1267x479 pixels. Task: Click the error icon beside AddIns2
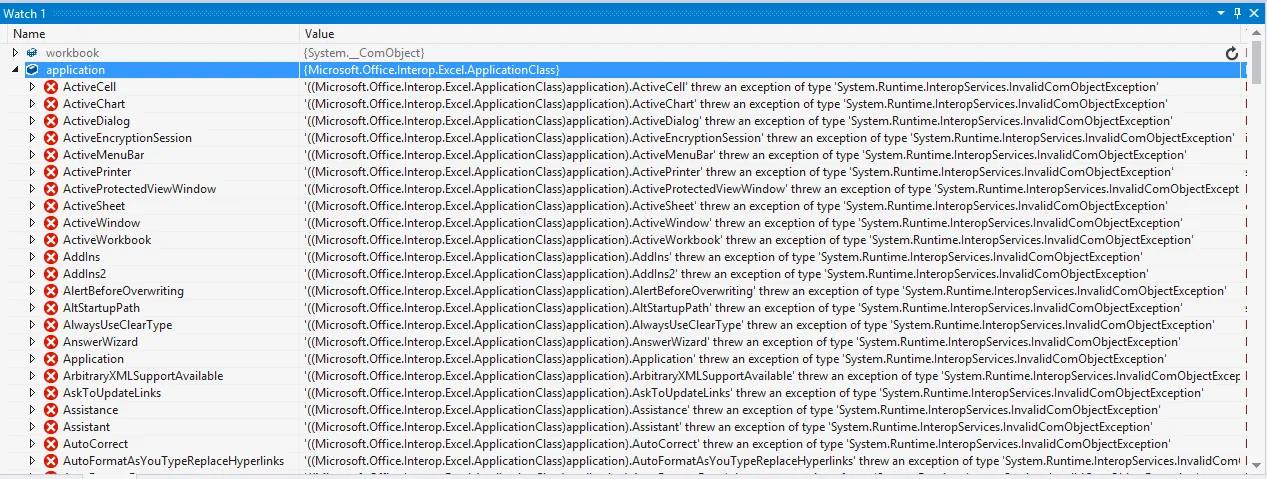point(51,274)
